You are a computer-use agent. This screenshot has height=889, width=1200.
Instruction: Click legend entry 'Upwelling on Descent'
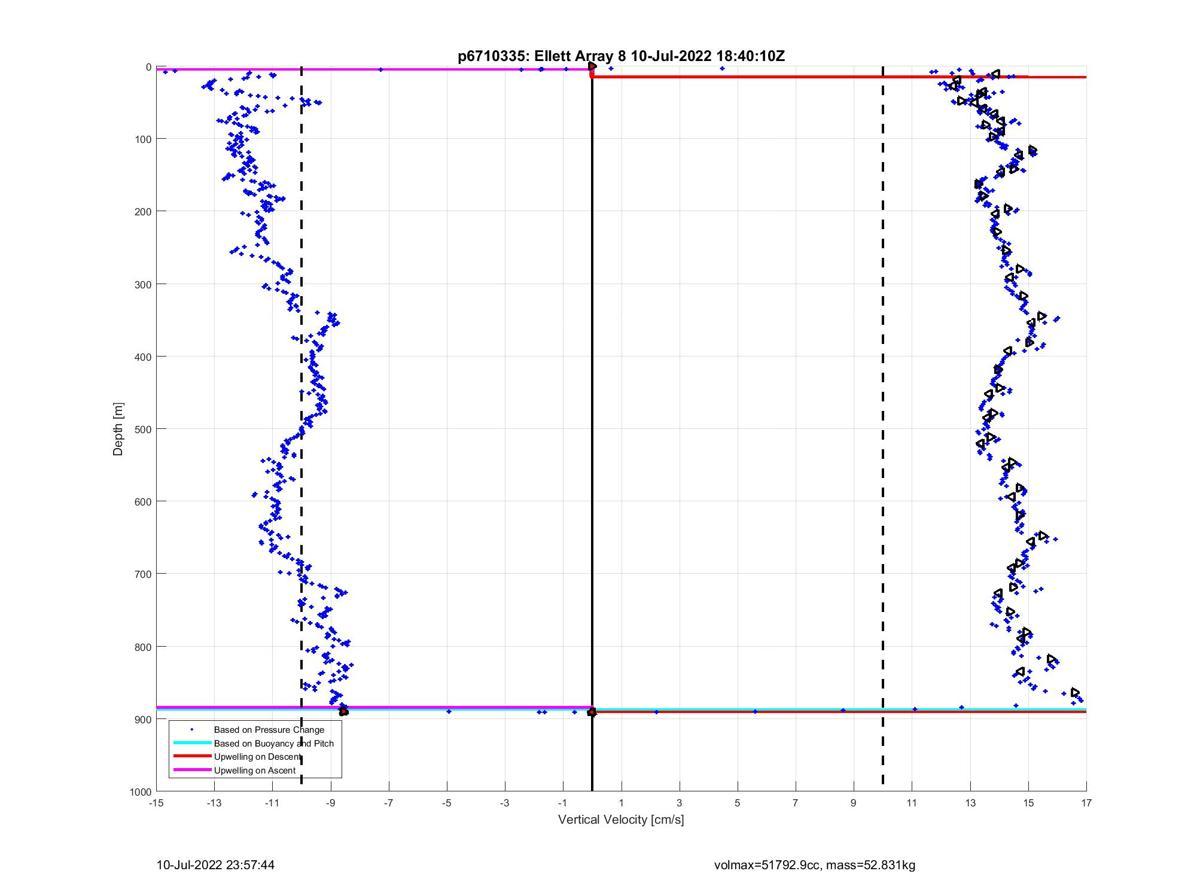(257, 757)
